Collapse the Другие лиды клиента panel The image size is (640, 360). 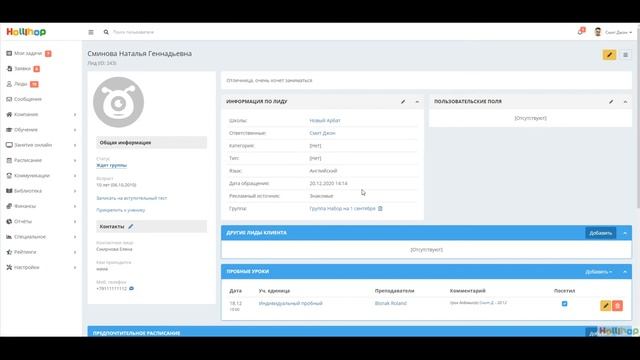[x=625, y=233]
